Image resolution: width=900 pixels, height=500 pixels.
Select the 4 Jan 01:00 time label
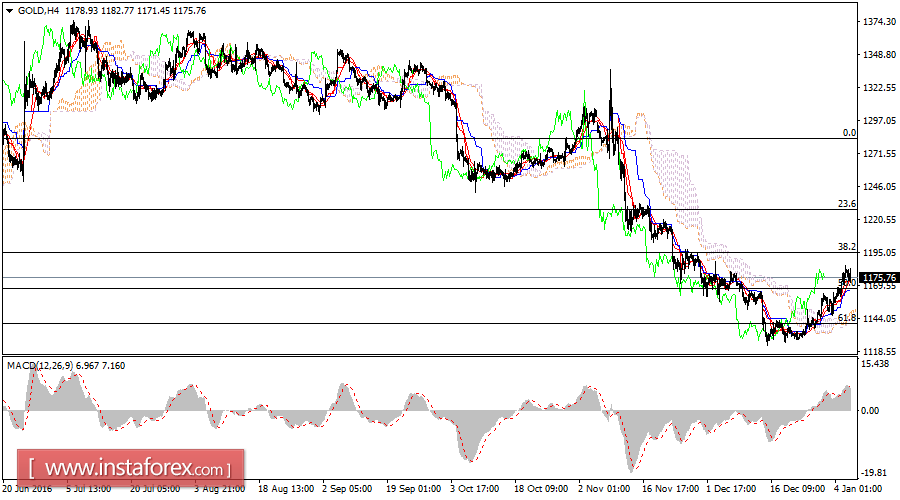[858, 489]
